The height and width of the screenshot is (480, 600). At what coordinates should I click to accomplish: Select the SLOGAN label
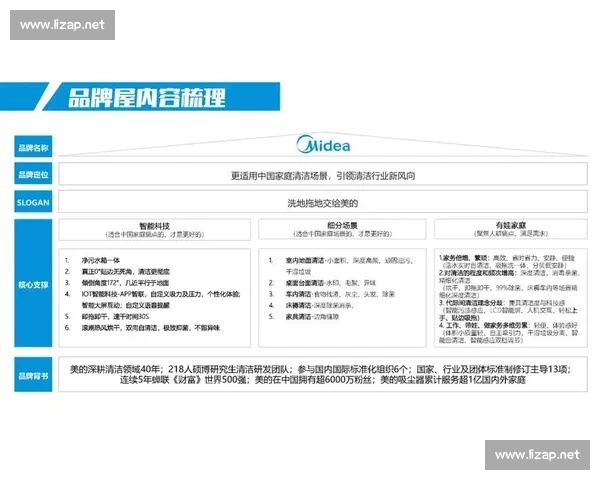[x=33, y=203]
